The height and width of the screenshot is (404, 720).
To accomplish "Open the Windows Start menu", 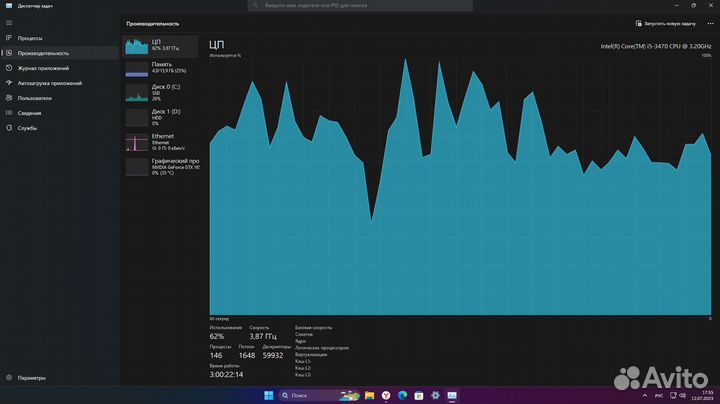I will point(269,395).
